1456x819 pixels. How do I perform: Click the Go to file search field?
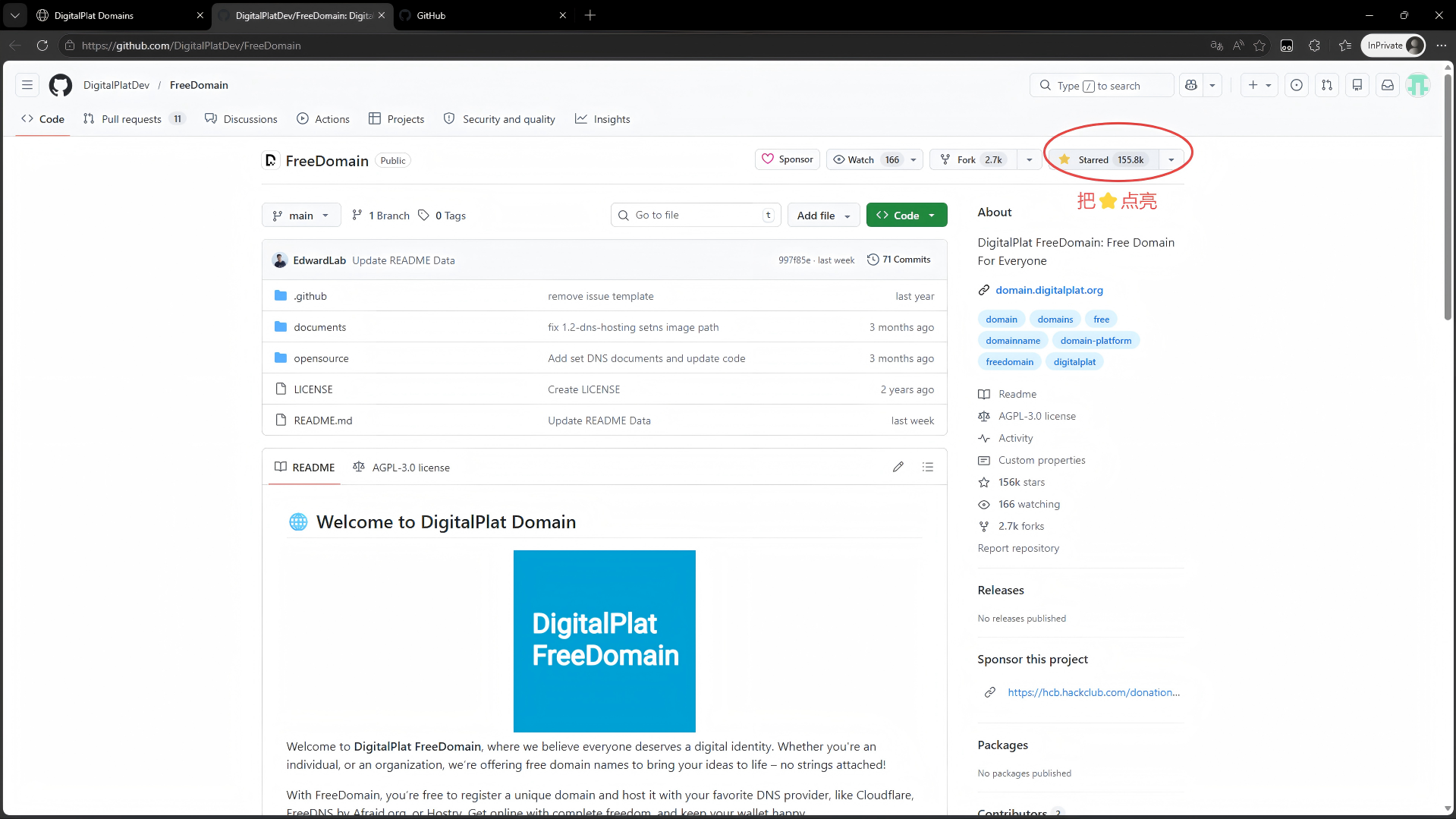pos(694,216)
